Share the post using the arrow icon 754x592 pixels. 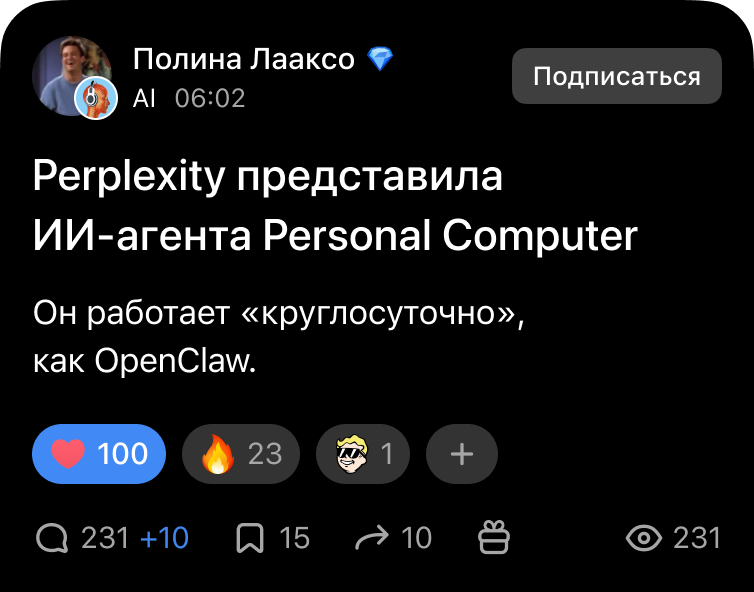[372, 538]
